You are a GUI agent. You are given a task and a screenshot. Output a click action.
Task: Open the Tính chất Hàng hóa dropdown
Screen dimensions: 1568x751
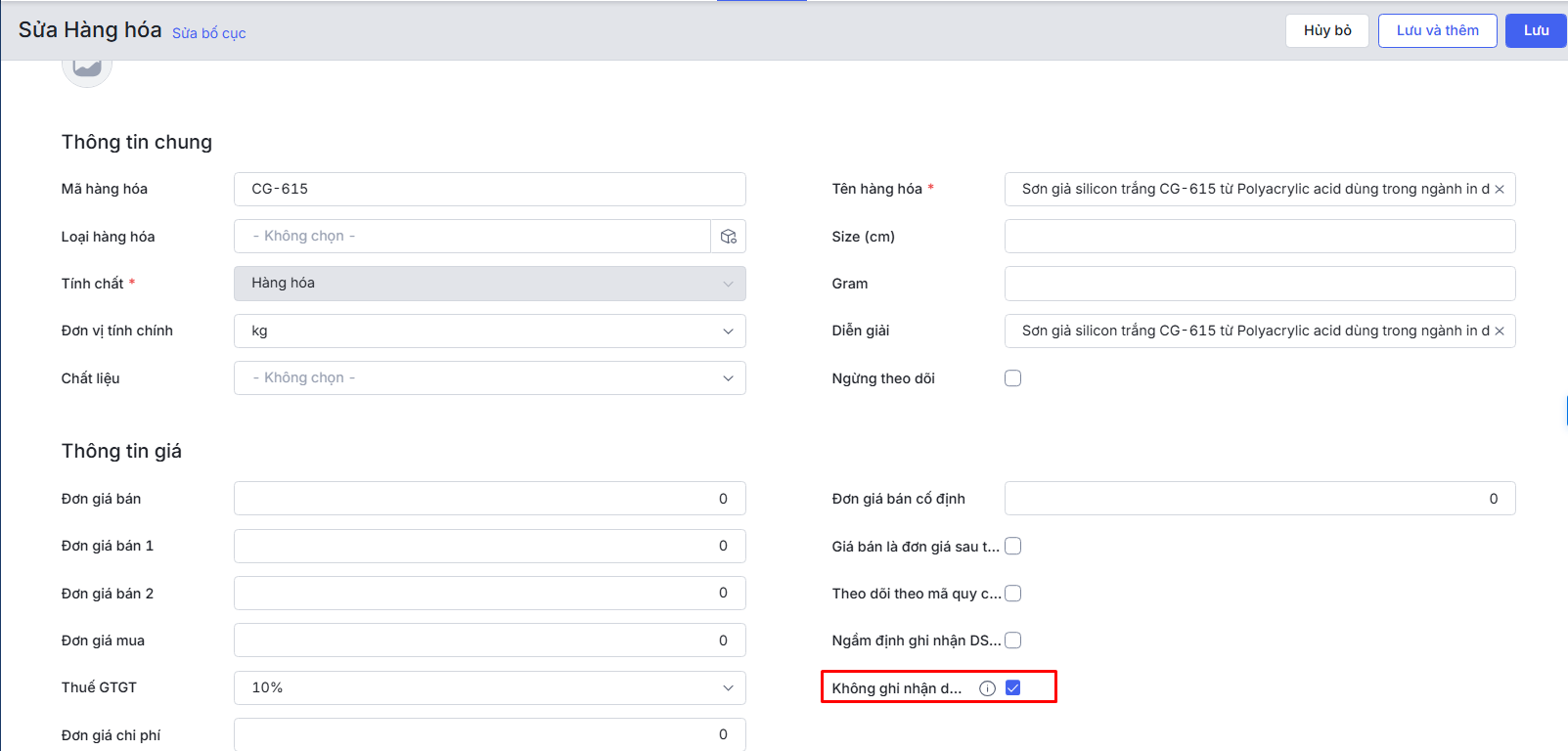[489, 284]
